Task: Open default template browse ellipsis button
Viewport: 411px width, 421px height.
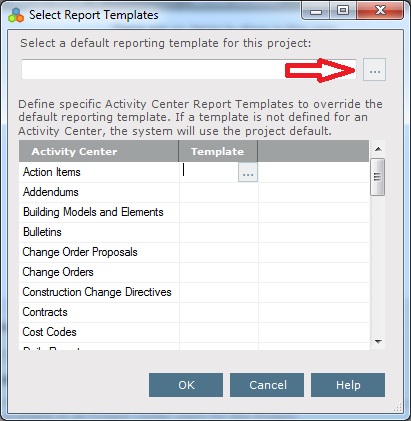Action: (x=374, y=70)
